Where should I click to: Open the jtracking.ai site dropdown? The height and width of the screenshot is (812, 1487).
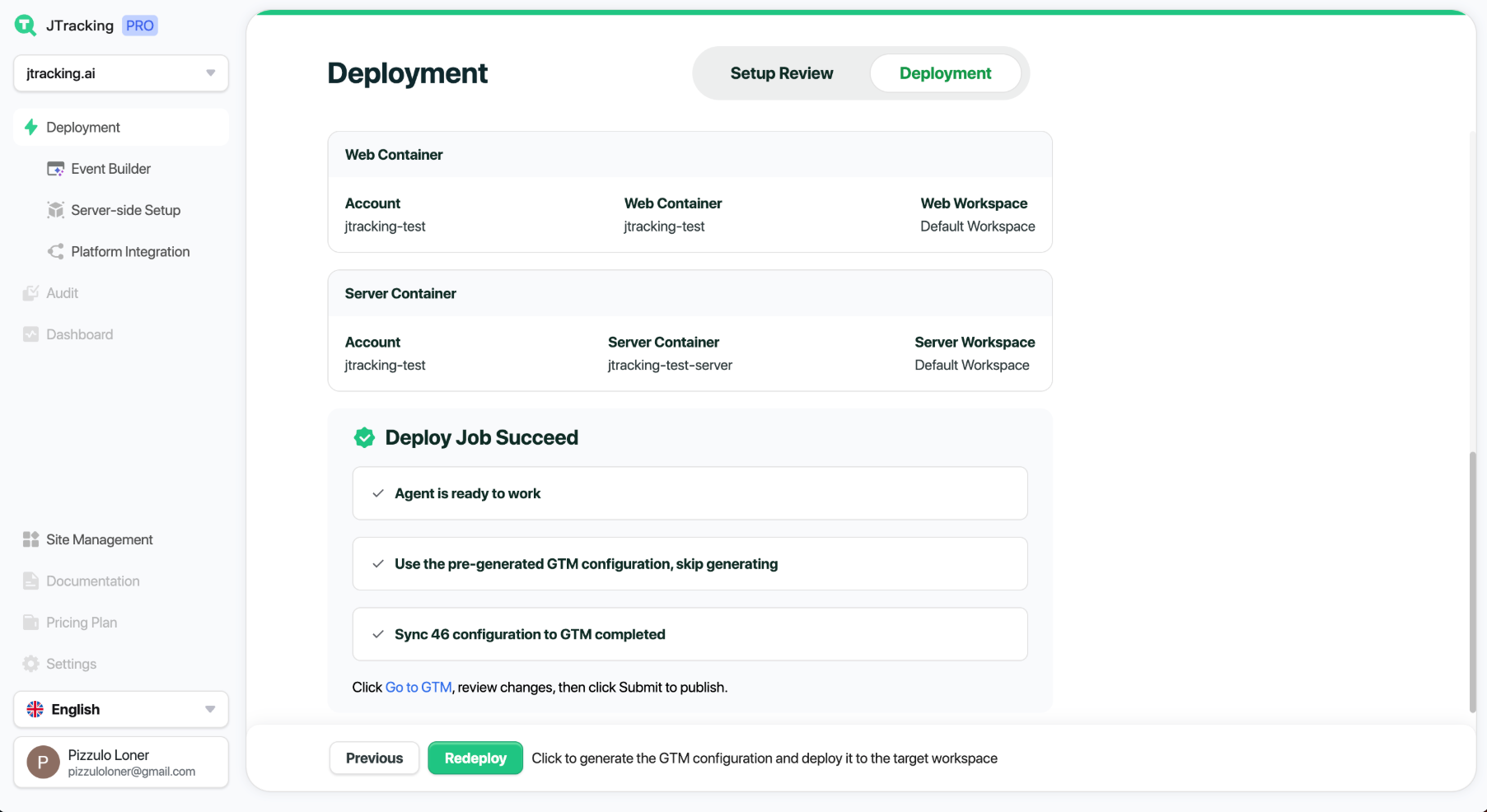tap(121, 73)
